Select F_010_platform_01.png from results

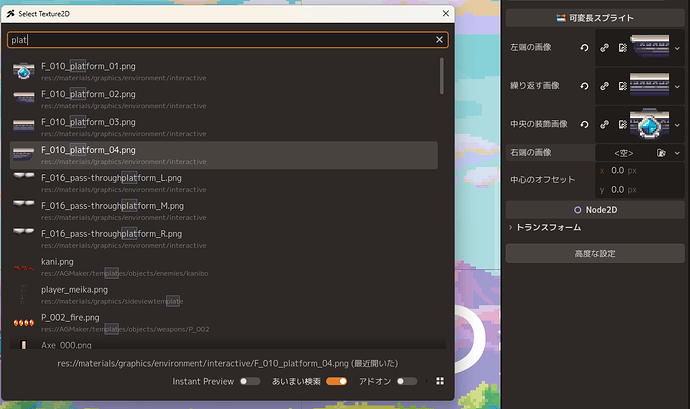(224, 71)
